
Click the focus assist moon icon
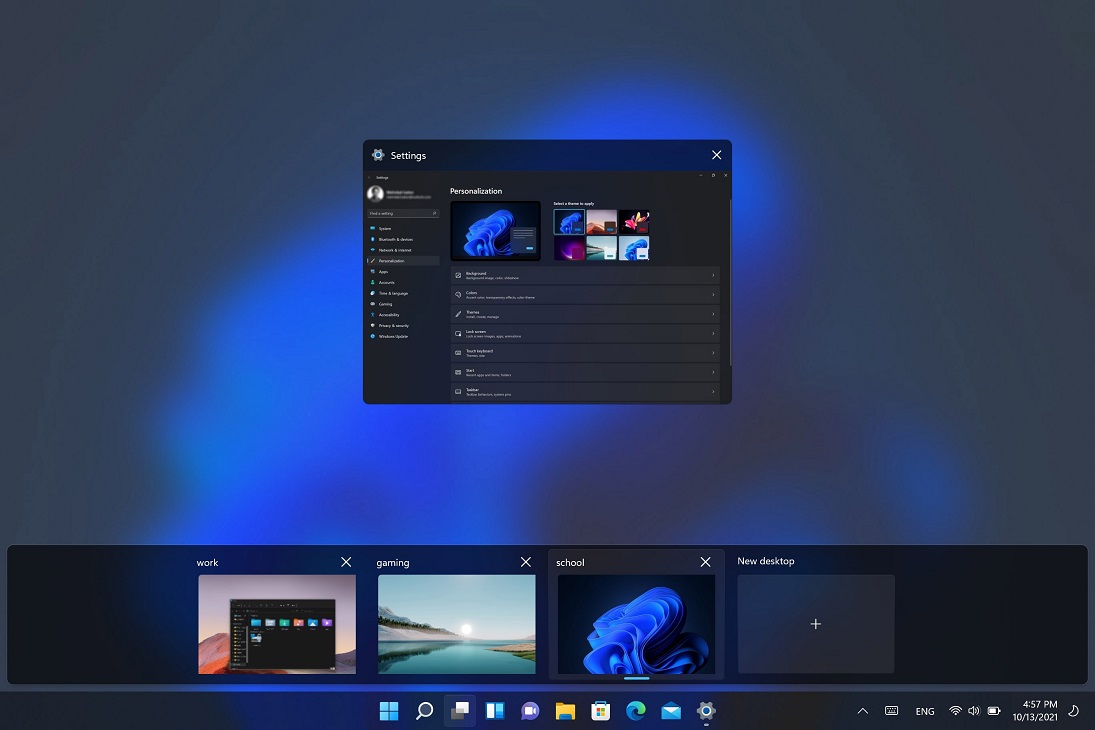1073,711
